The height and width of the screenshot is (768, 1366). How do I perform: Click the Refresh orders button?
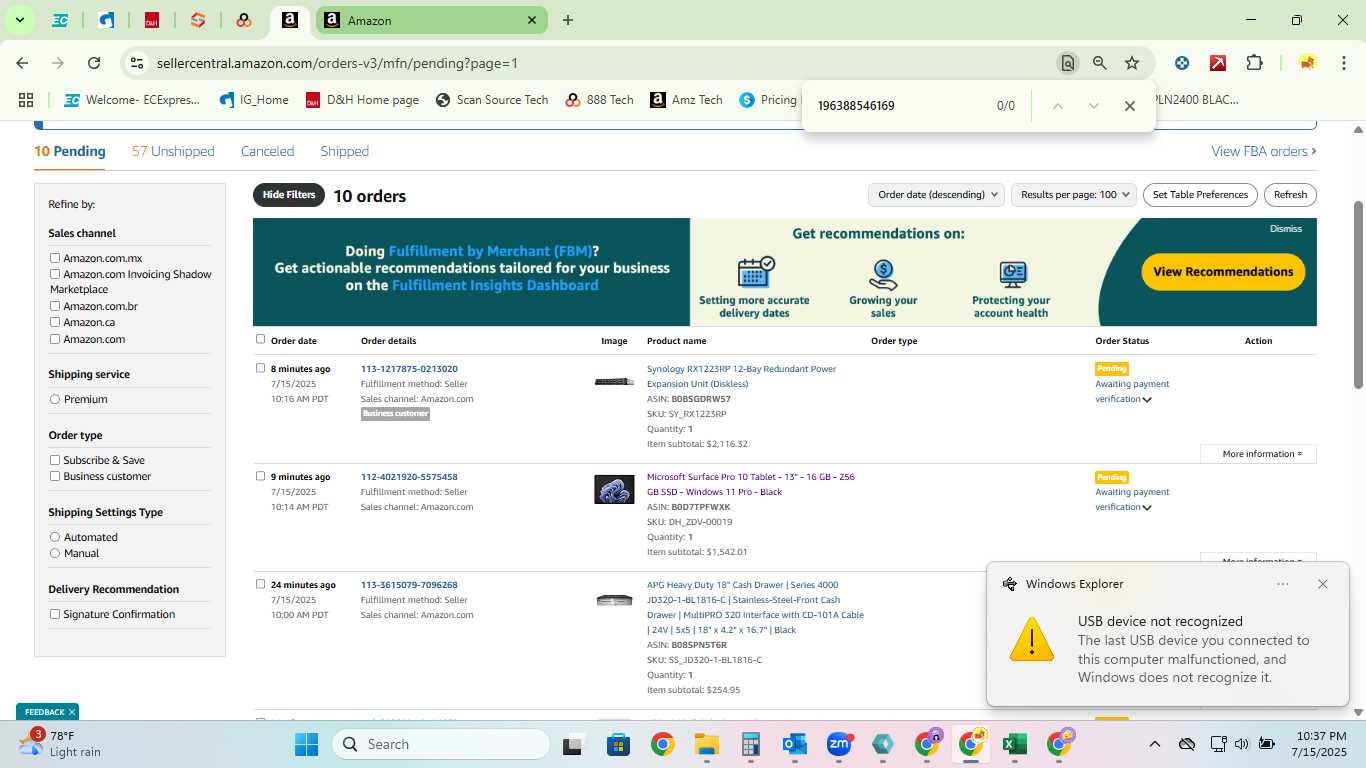[1290, 195]
